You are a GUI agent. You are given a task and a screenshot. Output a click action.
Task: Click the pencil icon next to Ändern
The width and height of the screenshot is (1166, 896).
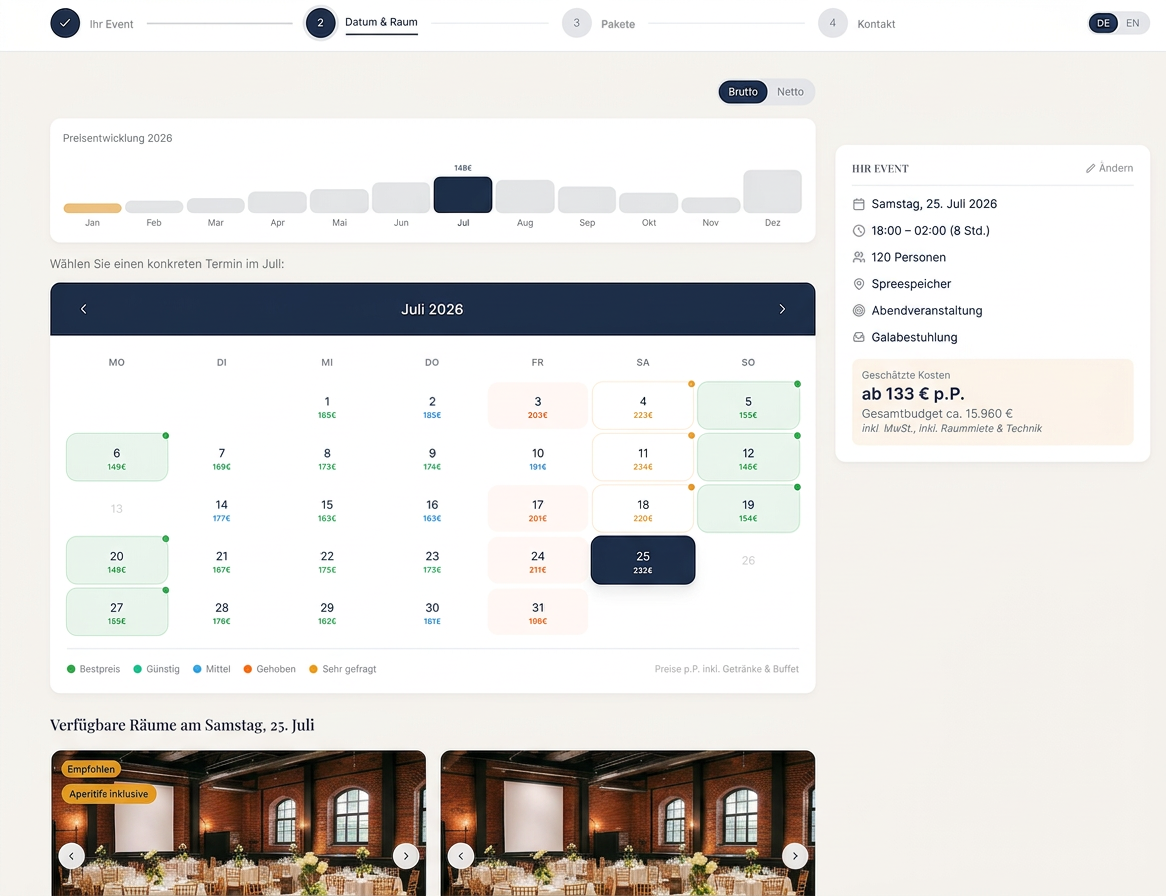click(x=1092, y=168)
